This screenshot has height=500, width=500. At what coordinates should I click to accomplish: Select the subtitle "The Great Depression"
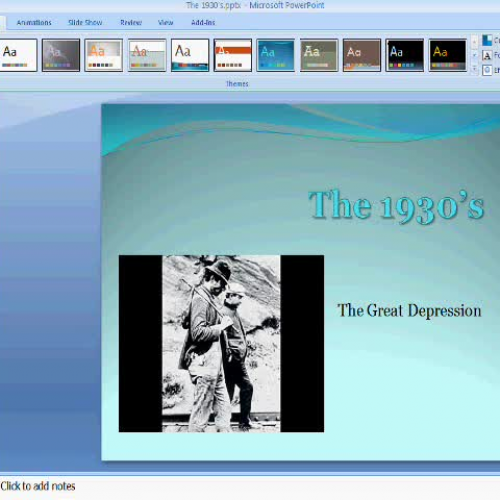[409, 311]
